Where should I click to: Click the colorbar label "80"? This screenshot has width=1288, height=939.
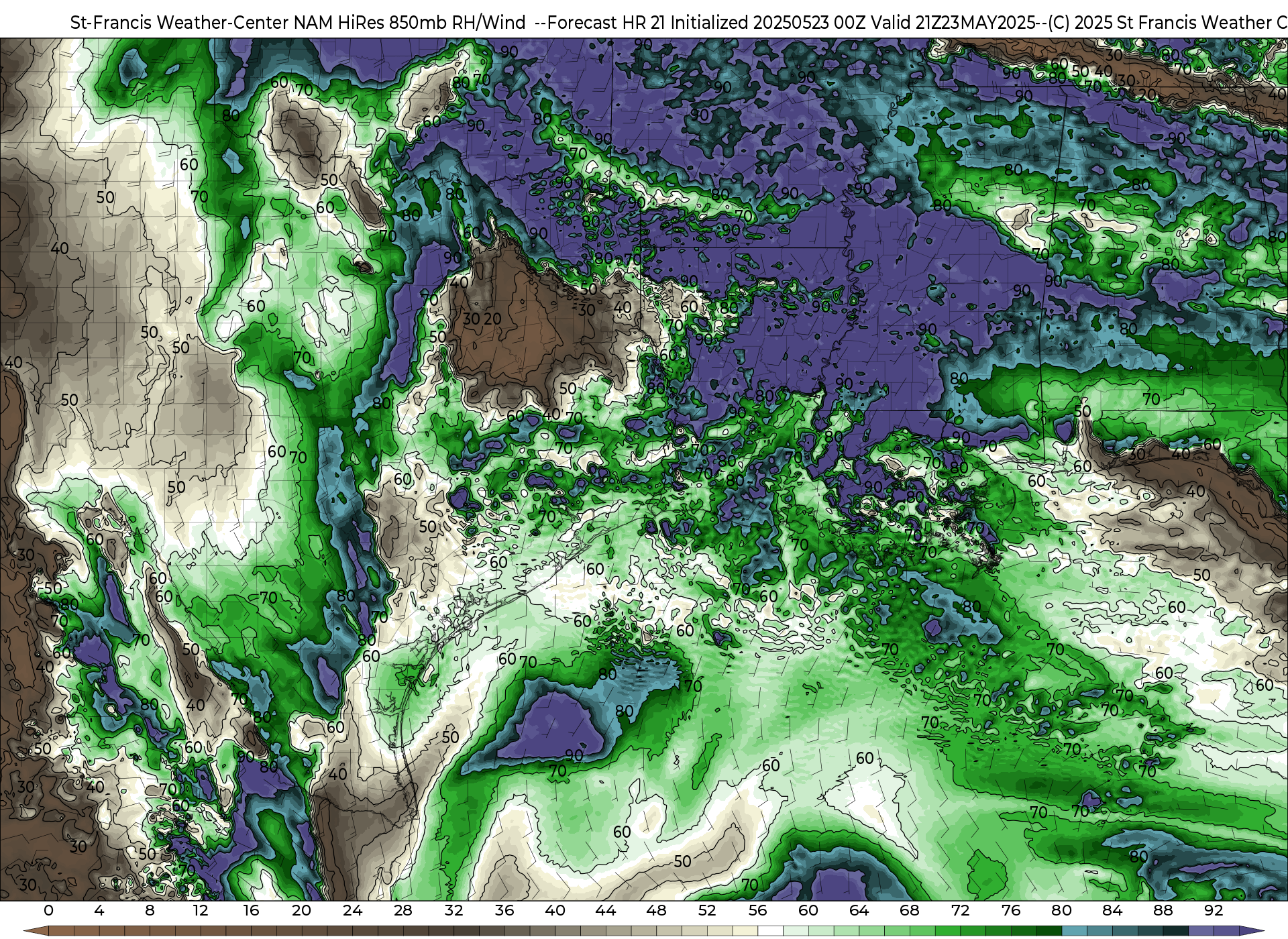[x=1061, y=910]
